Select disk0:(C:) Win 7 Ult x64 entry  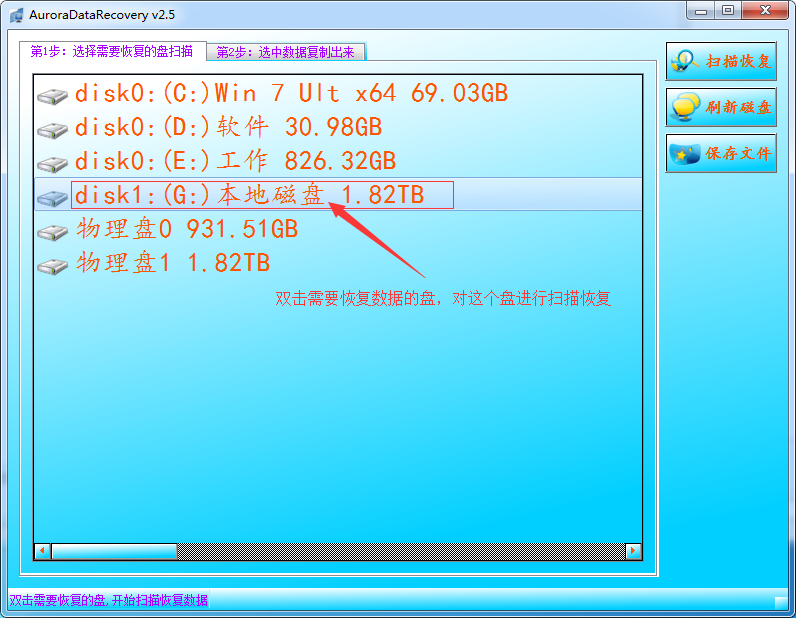[x=292, y=93]
